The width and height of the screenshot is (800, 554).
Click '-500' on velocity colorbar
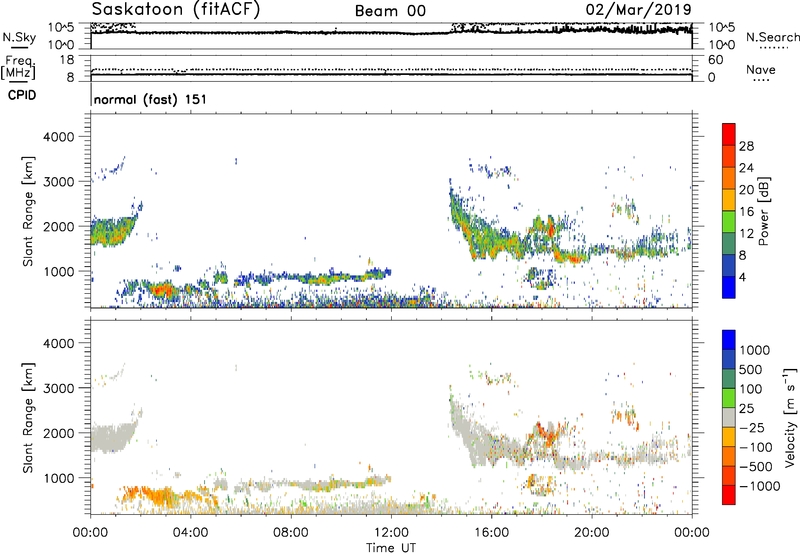756,467
